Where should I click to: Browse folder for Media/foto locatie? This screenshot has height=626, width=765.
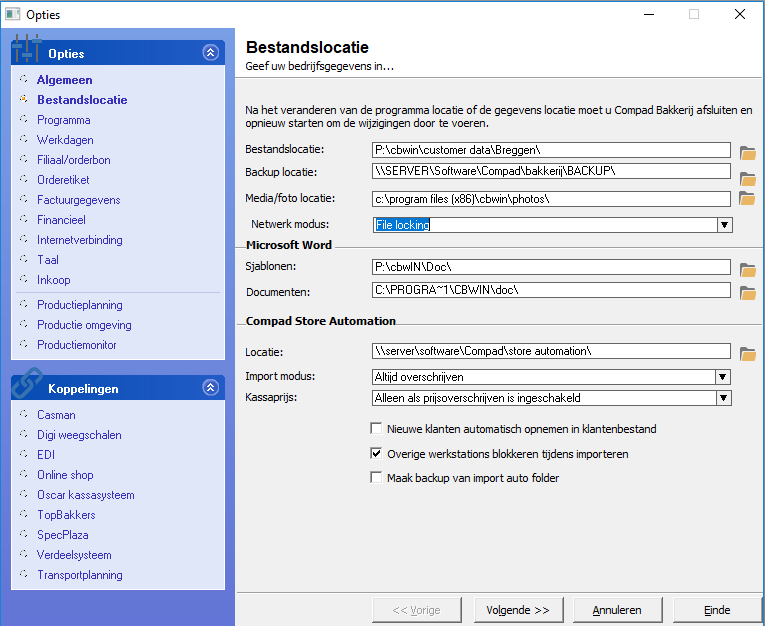click(747, 198)
